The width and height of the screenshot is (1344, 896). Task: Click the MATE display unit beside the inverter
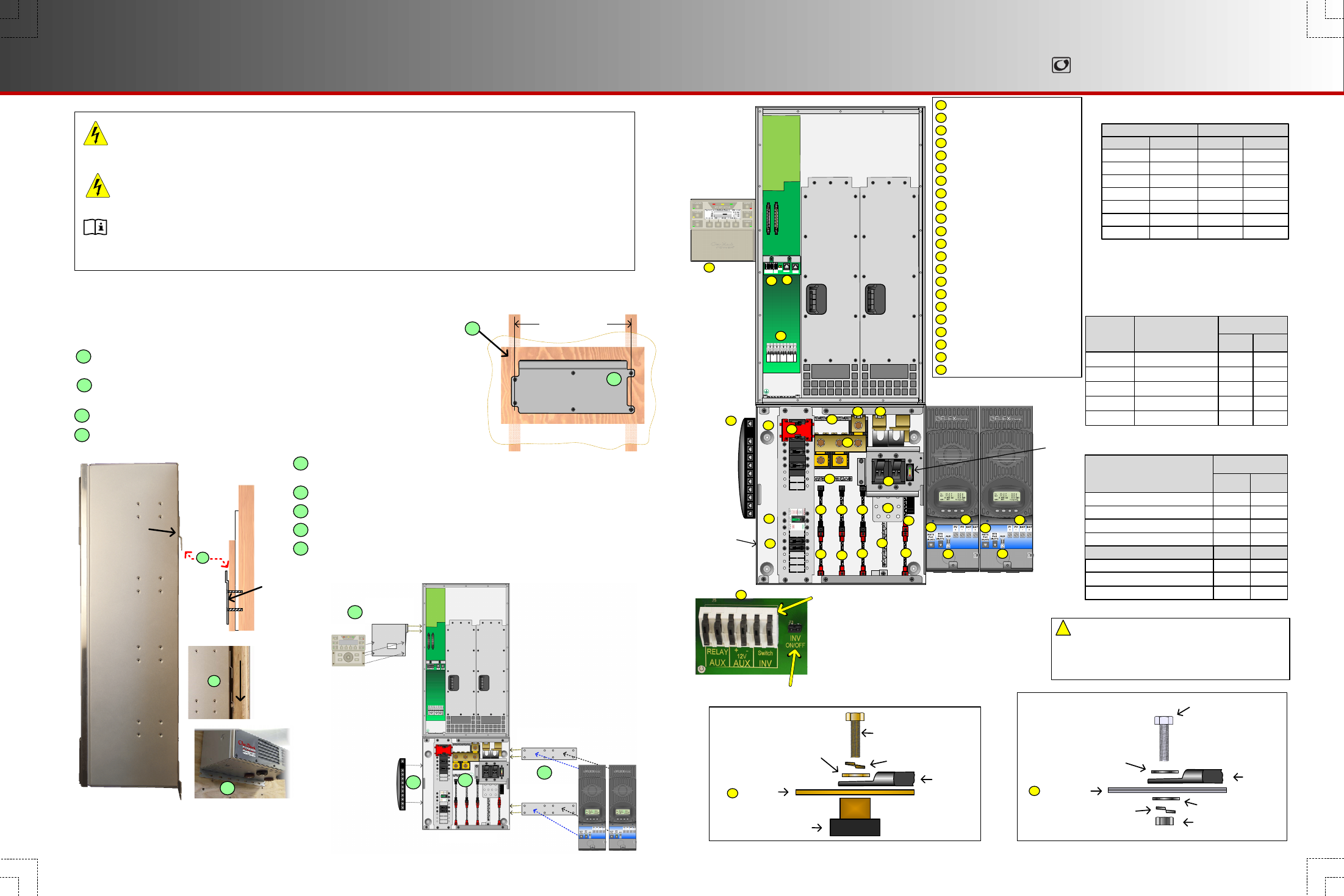[x=722, y=230]
